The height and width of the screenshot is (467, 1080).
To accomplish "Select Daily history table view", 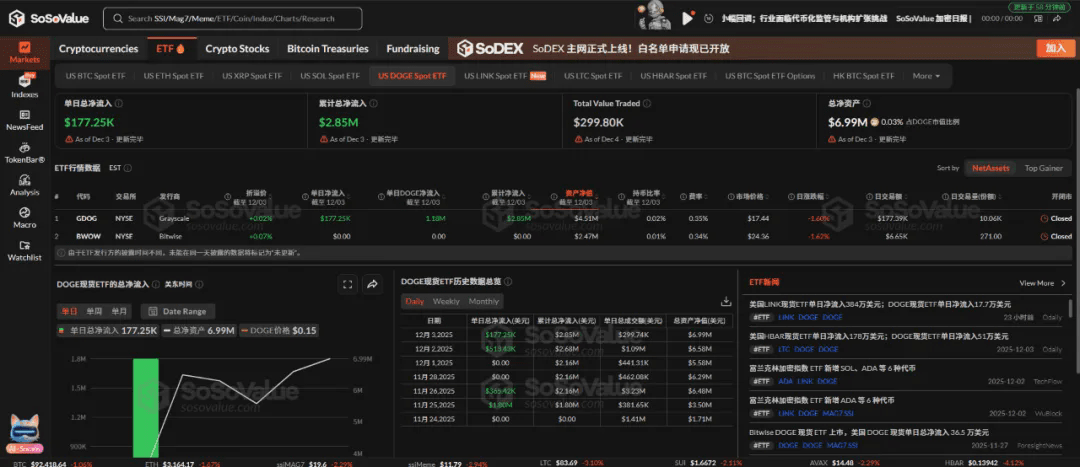I will [x=415, y=301].
